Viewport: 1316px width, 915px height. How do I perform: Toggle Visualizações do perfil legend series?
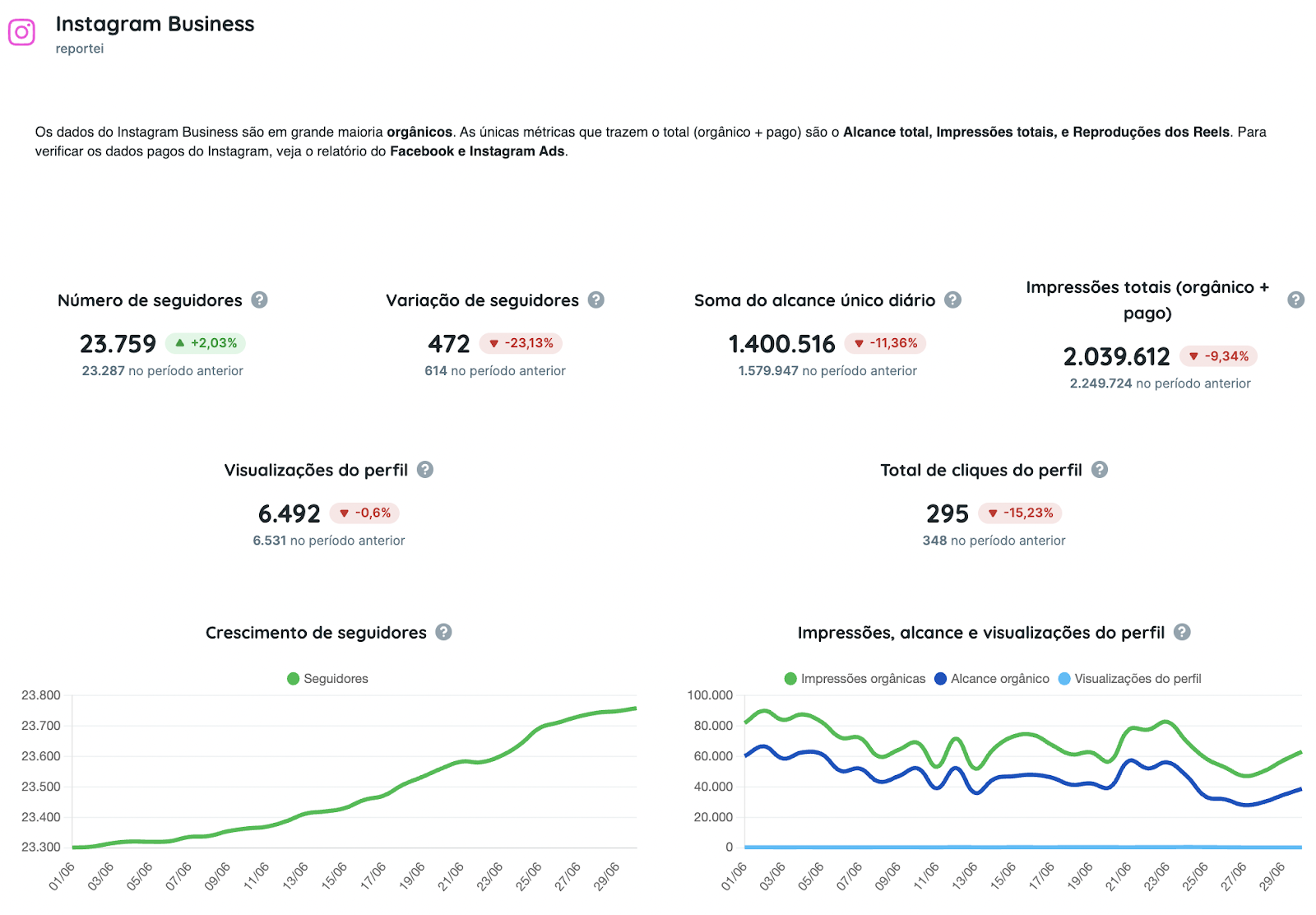coord(1129,679)
